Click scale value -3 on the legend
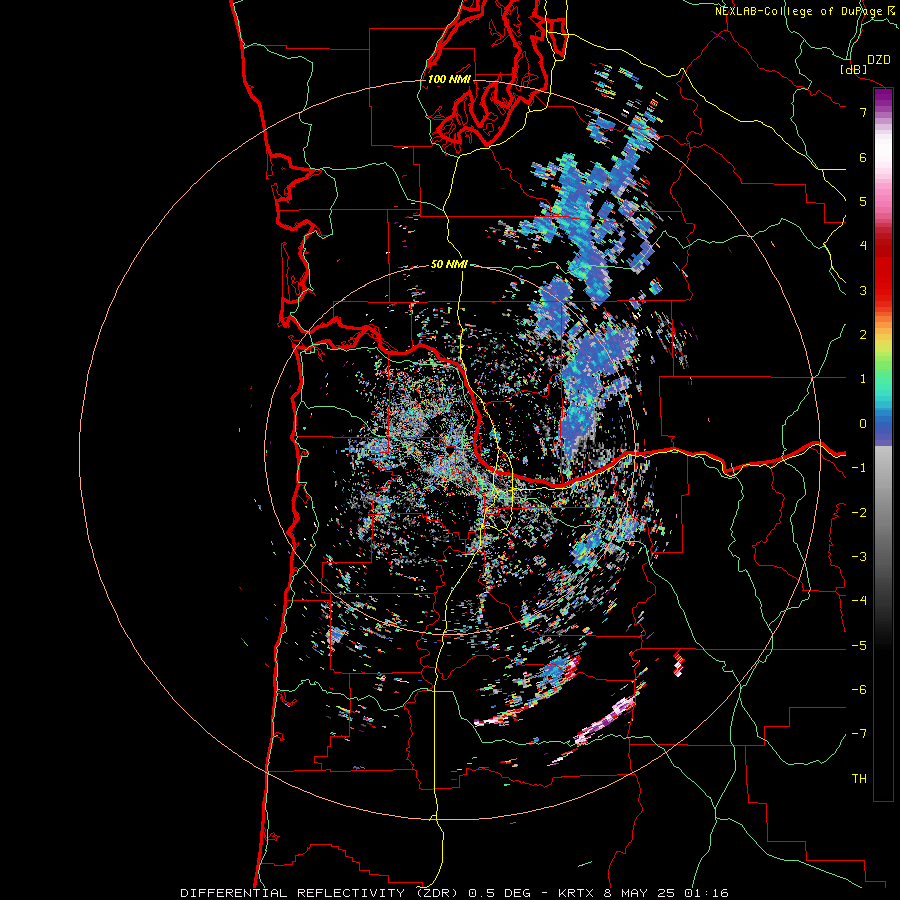Image resolution: width=900 pixels, height=900 pixels. click(859, 557)
